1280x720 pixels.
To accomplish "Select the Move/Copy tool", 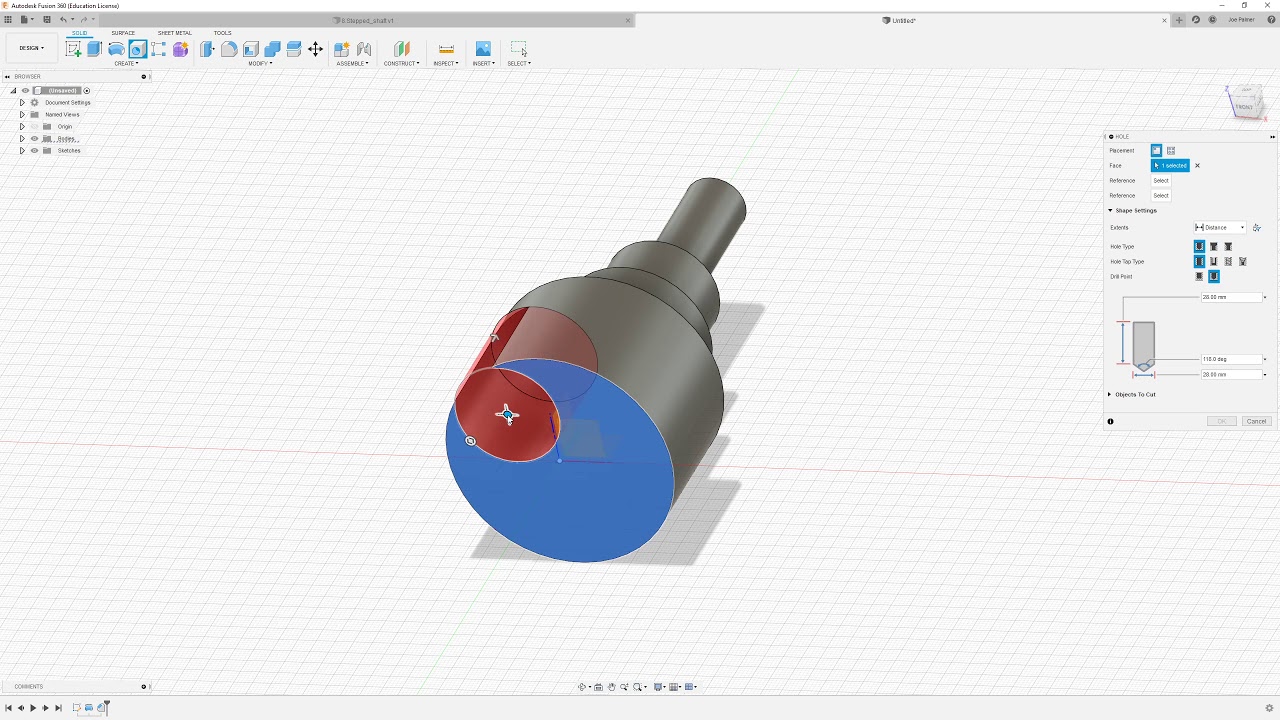I will (315, 49).
